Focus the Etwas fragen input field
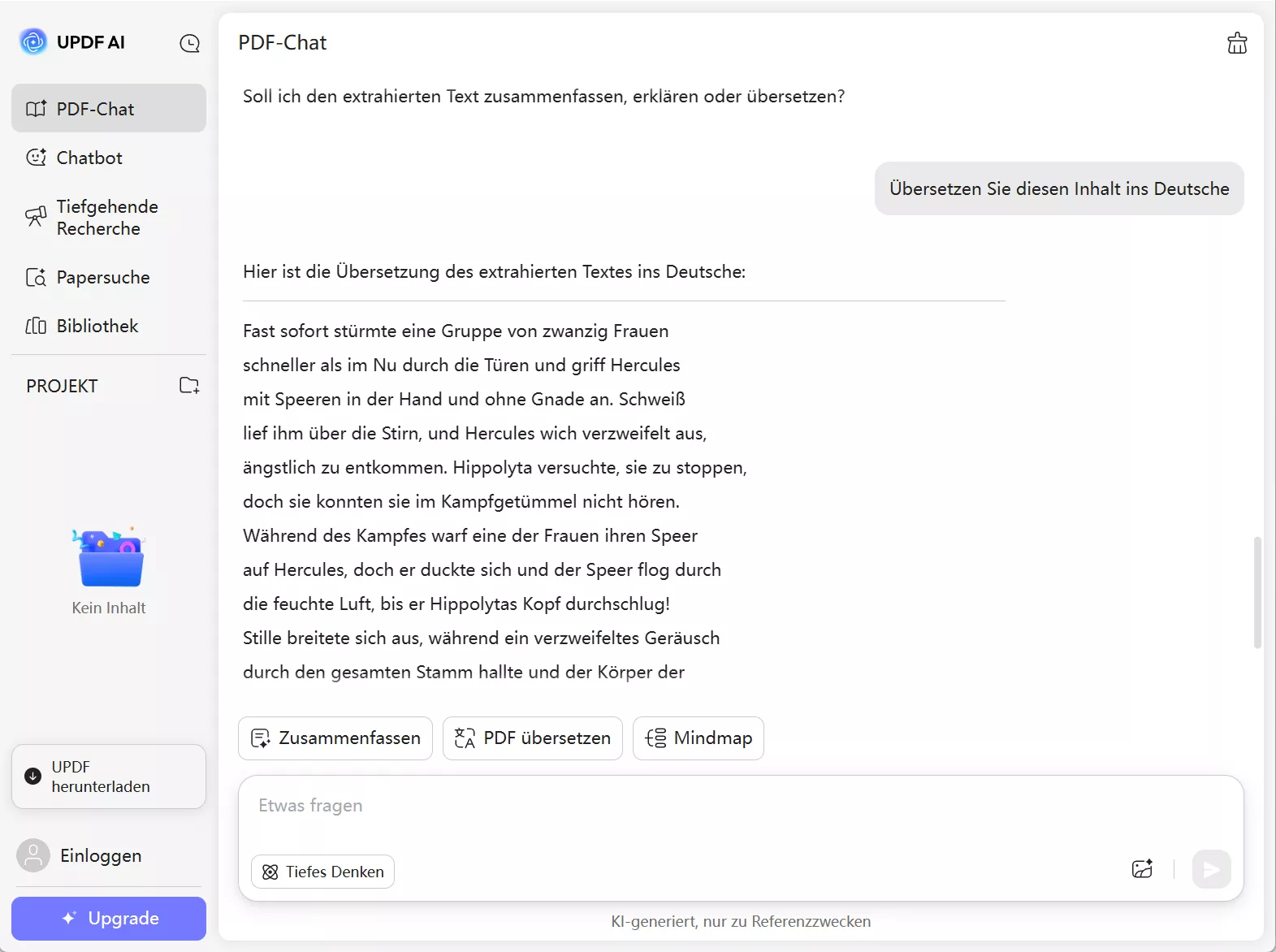This screenshot has width=1276, height=952. point(741,807)
